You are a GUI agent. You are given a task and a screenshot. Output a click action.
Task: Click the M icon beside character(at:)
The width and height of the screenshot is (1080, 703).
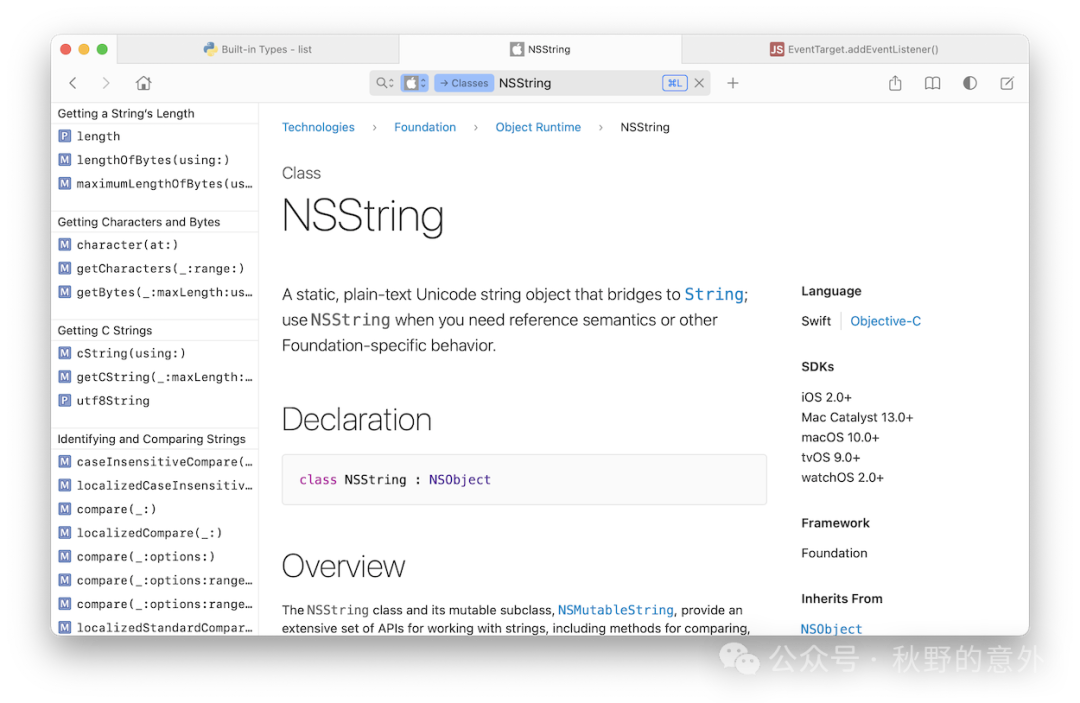65,244
